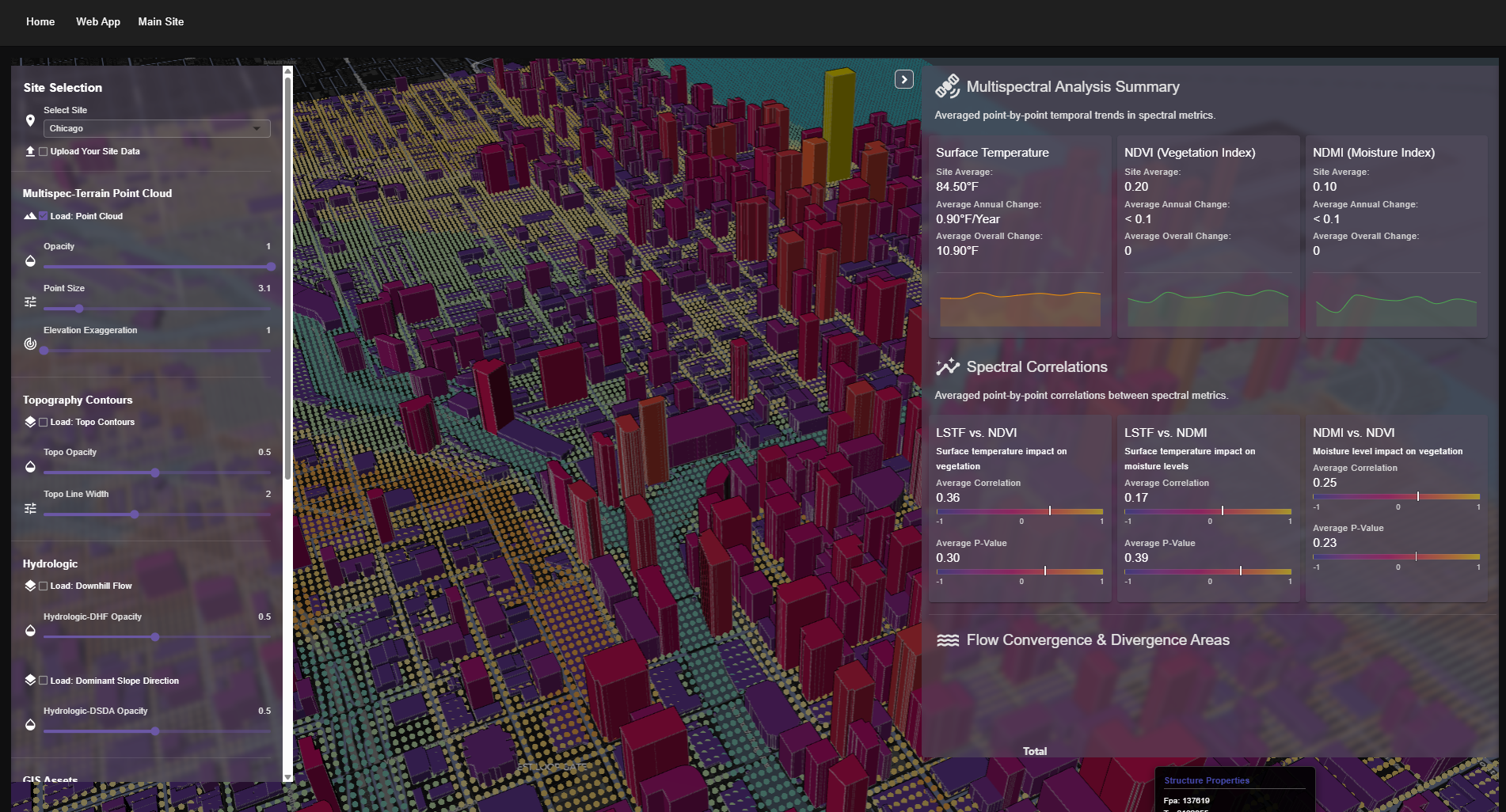Open the NDMI (Moisture Index) card
Viewport: 1506px width, 812px height.
tap(1397, 237)
